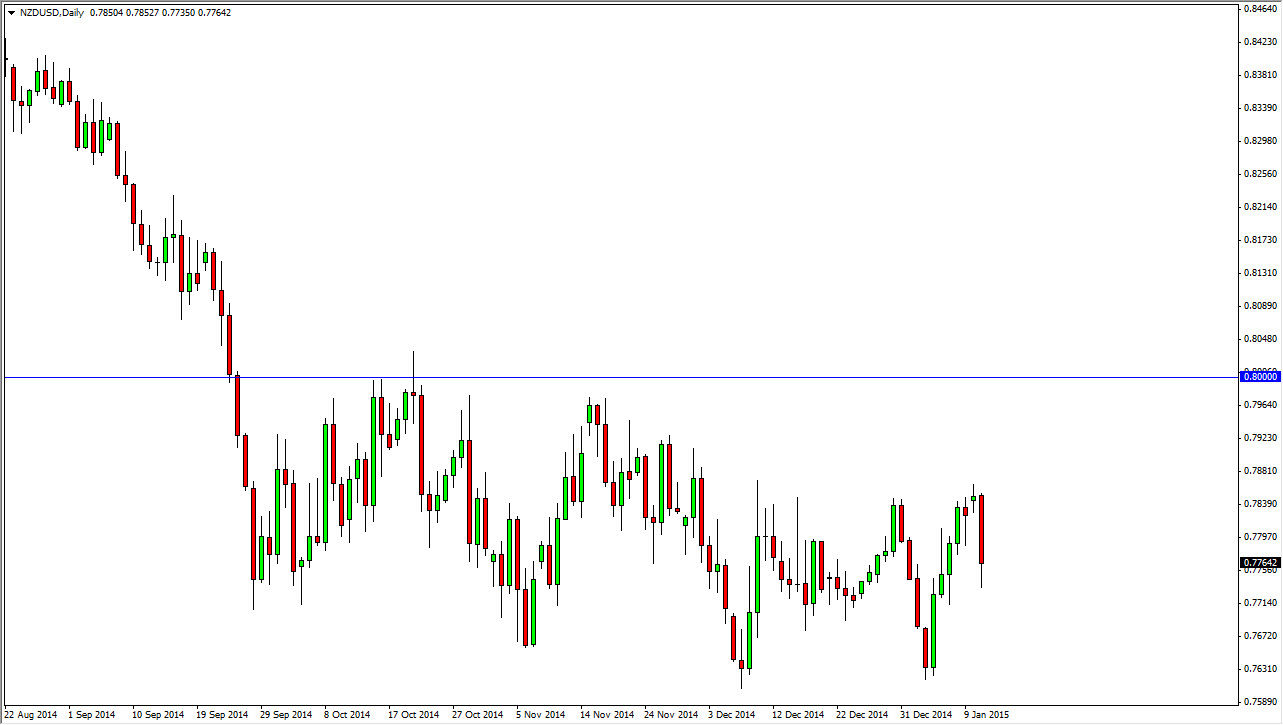Screen dimensions: 1283x725
Task: Click the 0.84640 value on the price scale
Action: click(1258, 11)
